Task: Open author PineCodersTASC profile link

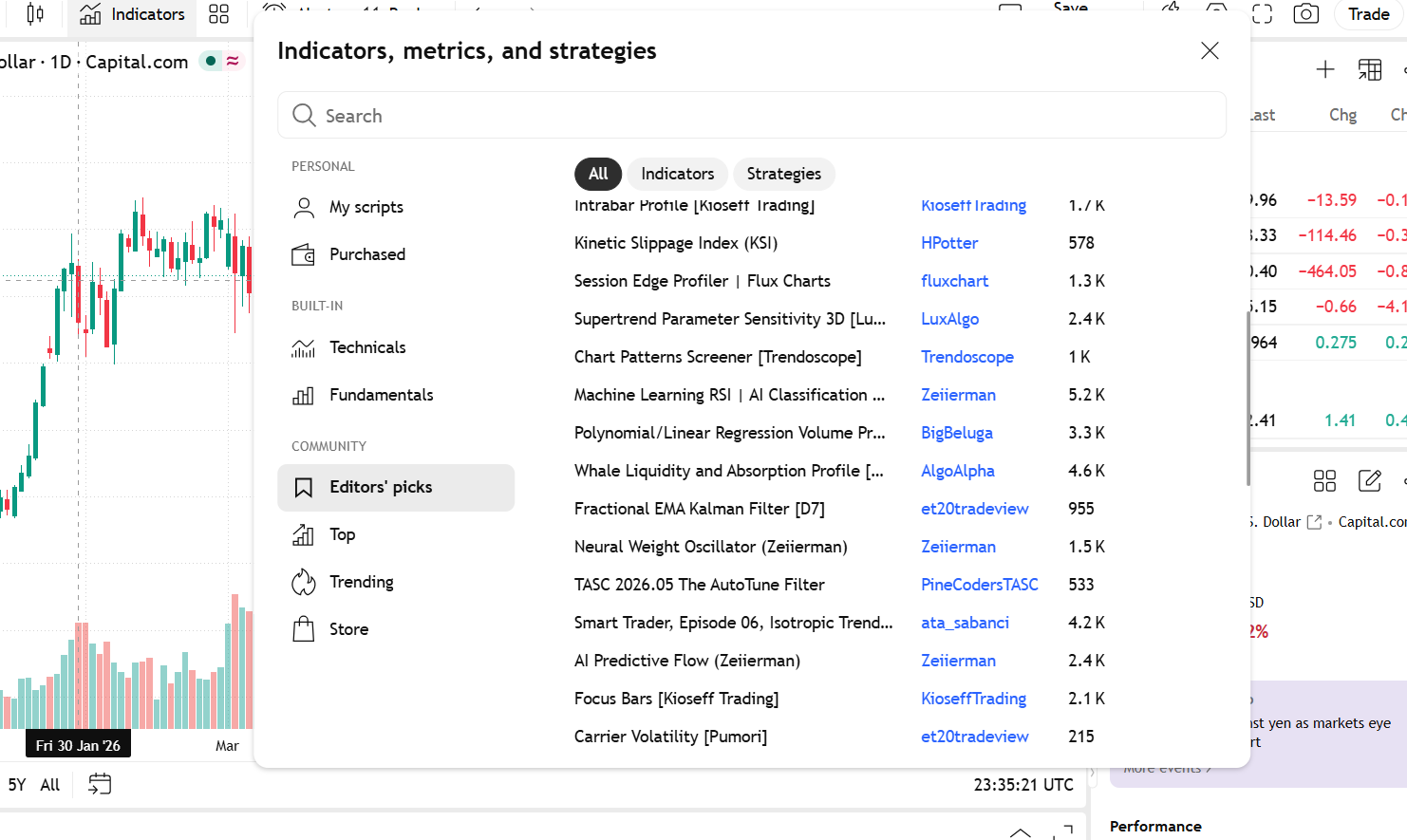Action: point(980,585)
